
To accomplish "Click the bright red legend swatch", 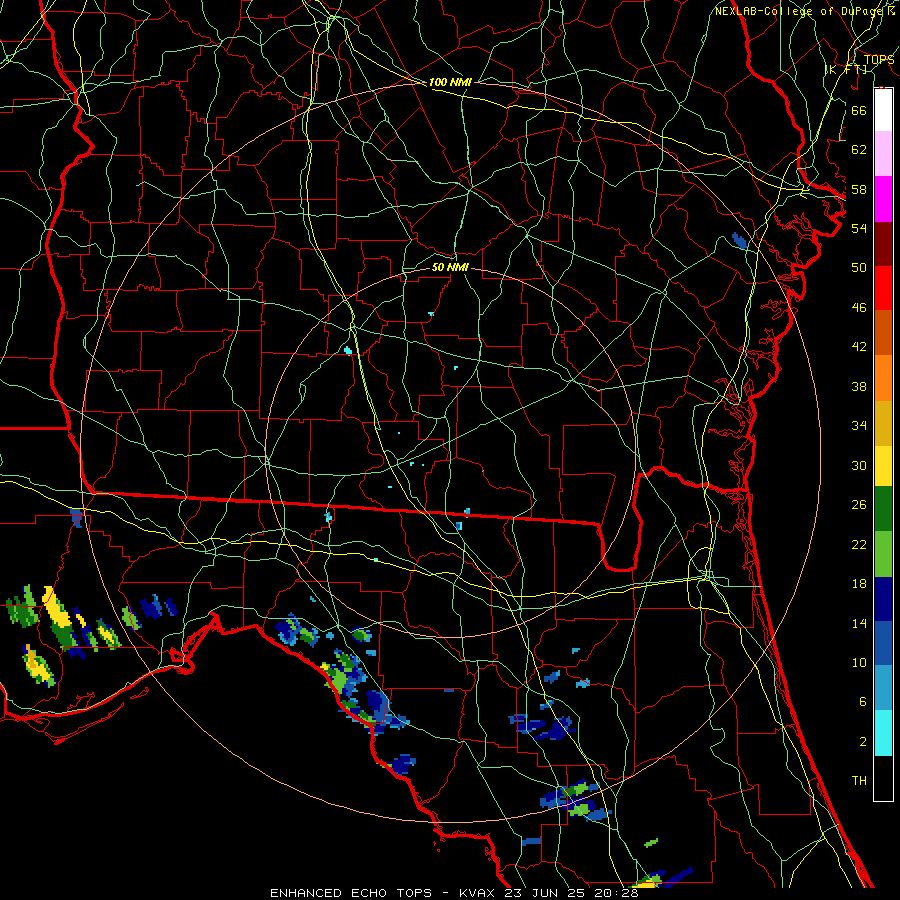I will (883, 288).
